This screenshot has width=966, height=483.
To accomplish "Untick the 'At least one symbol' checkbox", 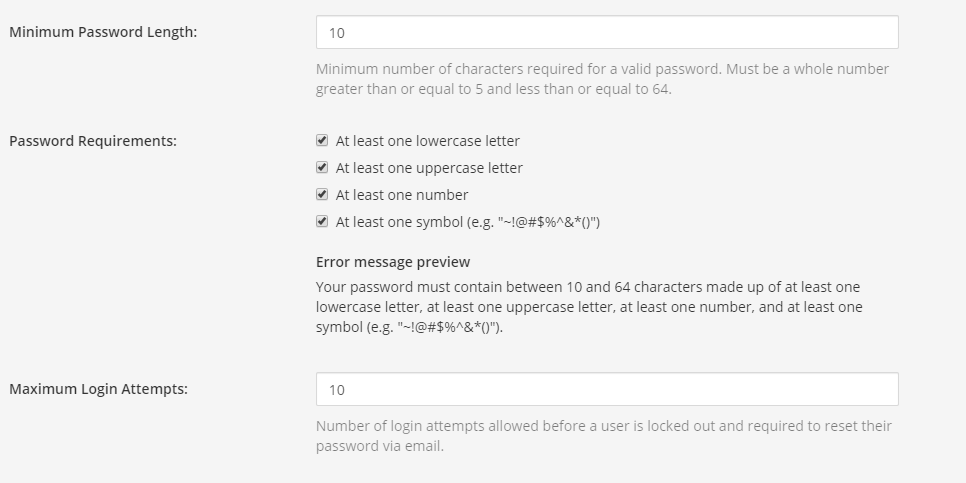I will click(322, 222).
